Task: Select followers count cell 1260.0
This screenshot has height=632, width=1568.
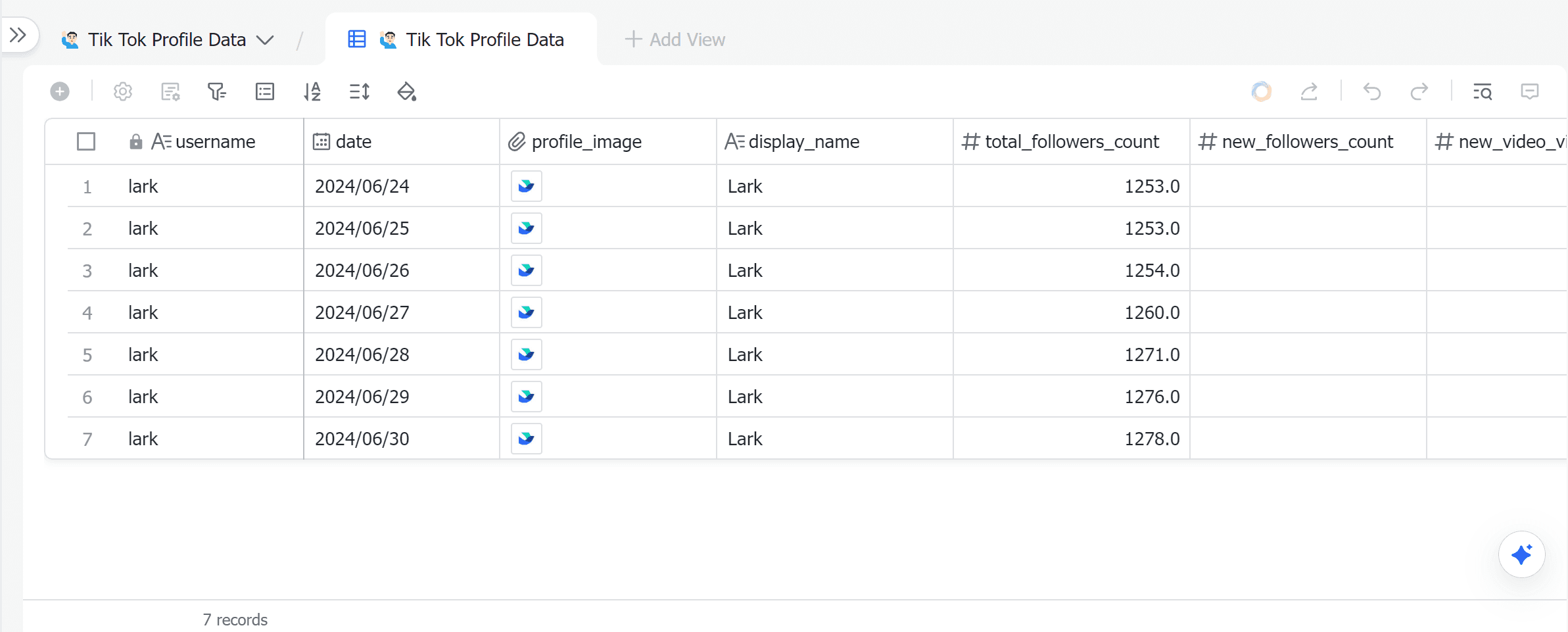Action: coord(1072,312)
